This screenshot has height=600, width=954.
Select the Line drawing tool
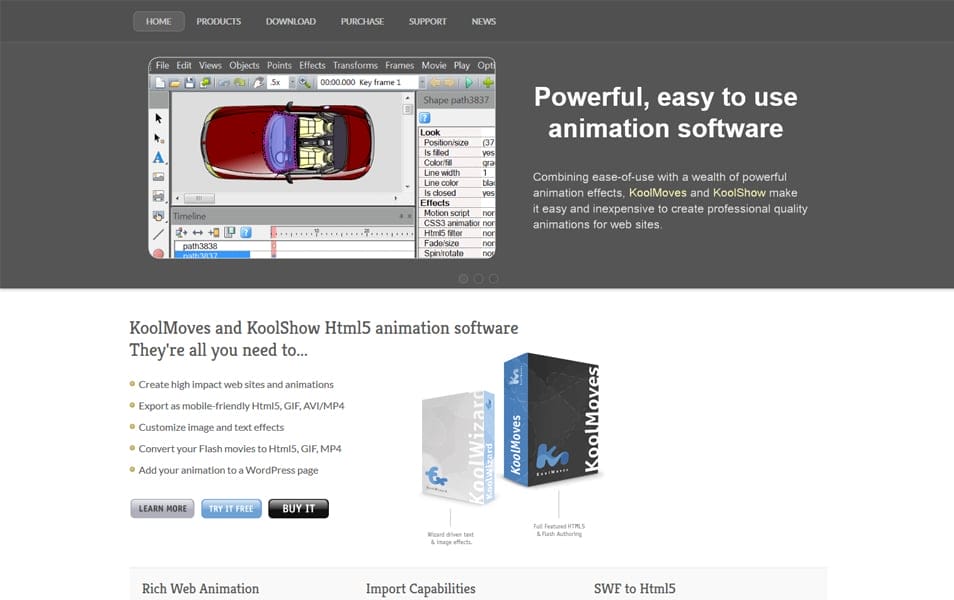158,234
